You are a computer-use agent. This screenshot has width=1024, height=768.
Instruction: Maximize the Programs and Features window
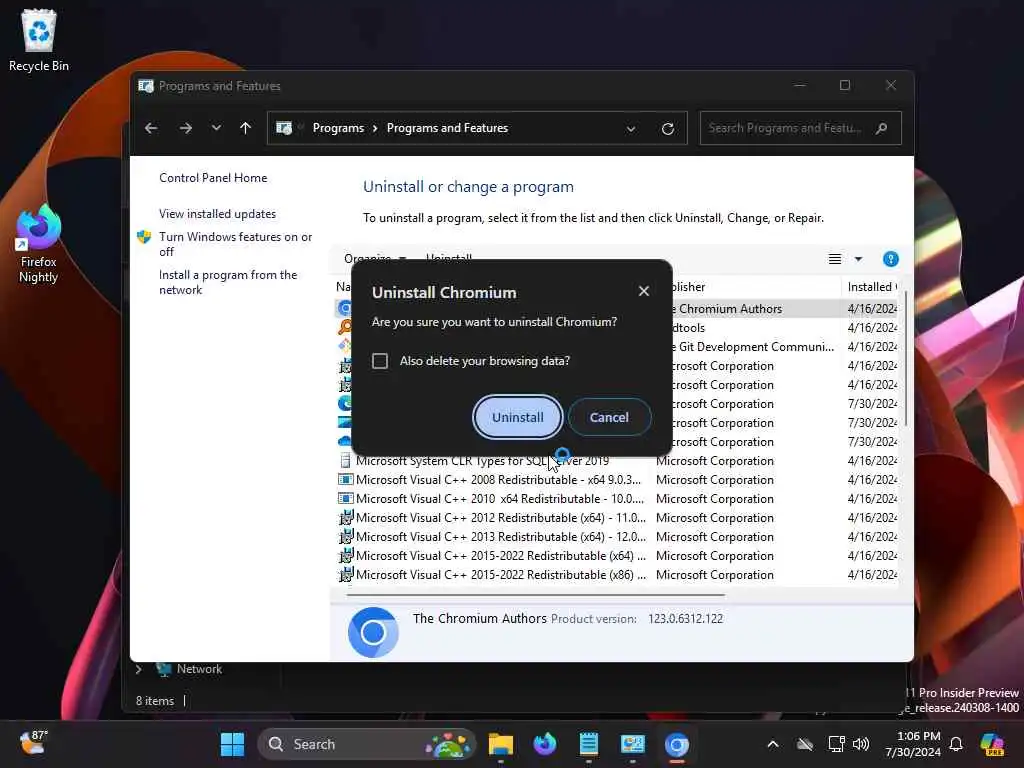pyautogui.click(x=844, y=86)
